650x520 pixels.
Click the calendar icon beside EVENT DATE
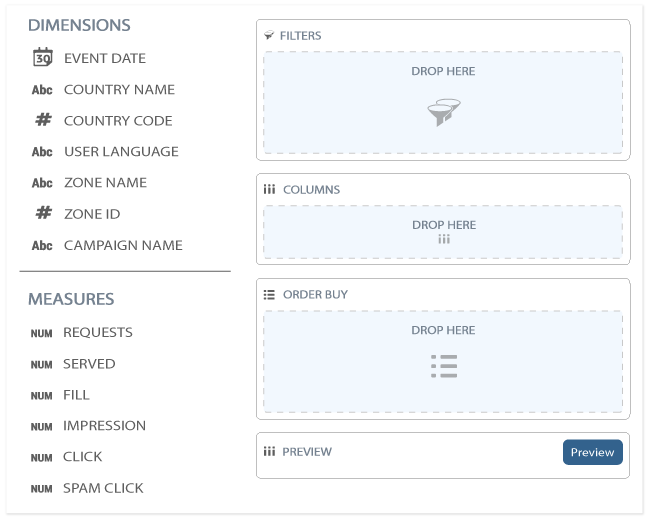[x=43, y=57]
